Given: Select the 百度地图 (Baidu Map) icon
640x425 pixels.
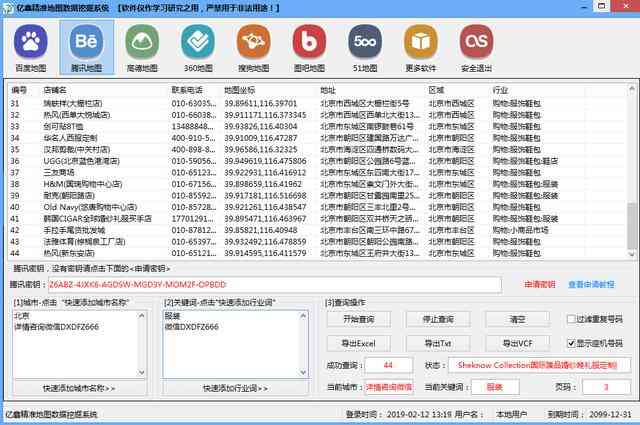Looking at the screenshot, I should coord(31,48).
